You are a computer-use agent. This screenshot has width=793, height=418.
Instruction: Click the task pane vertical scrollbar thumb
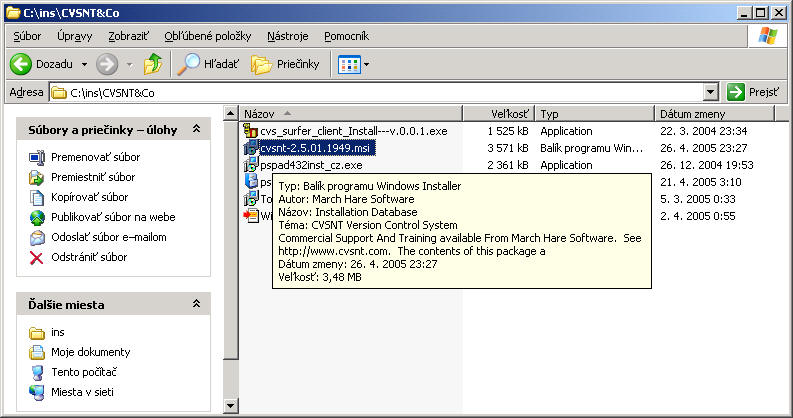(231, 240)
